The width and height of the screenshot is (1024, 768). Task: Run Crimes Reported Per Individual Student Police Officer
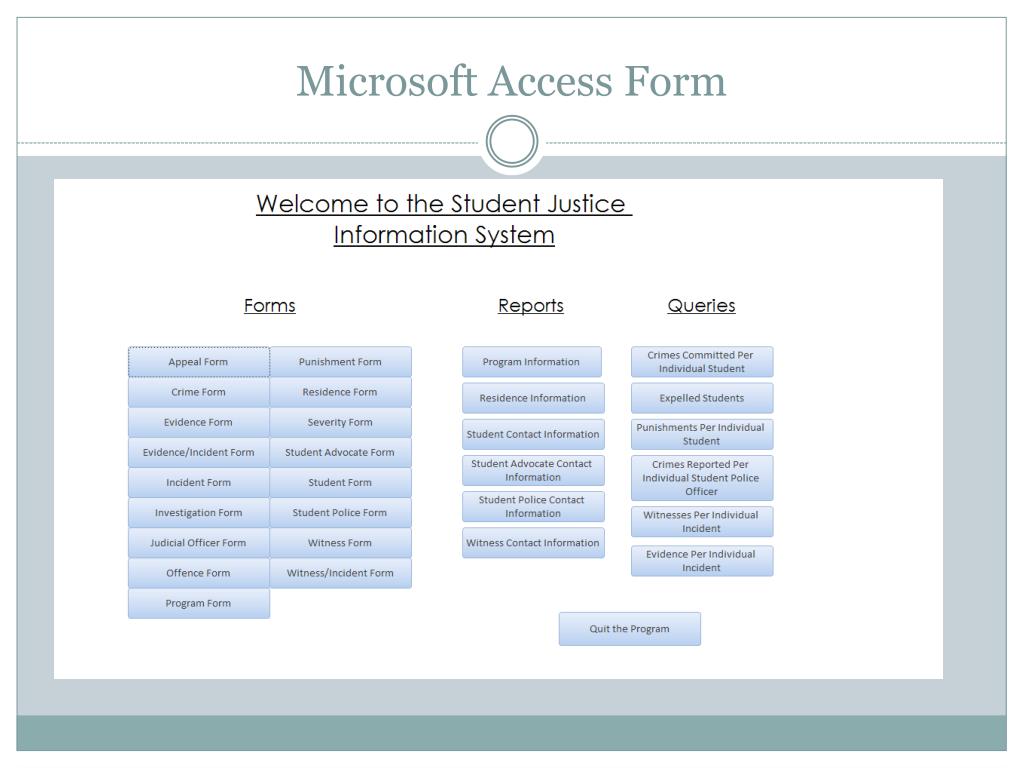701,478
